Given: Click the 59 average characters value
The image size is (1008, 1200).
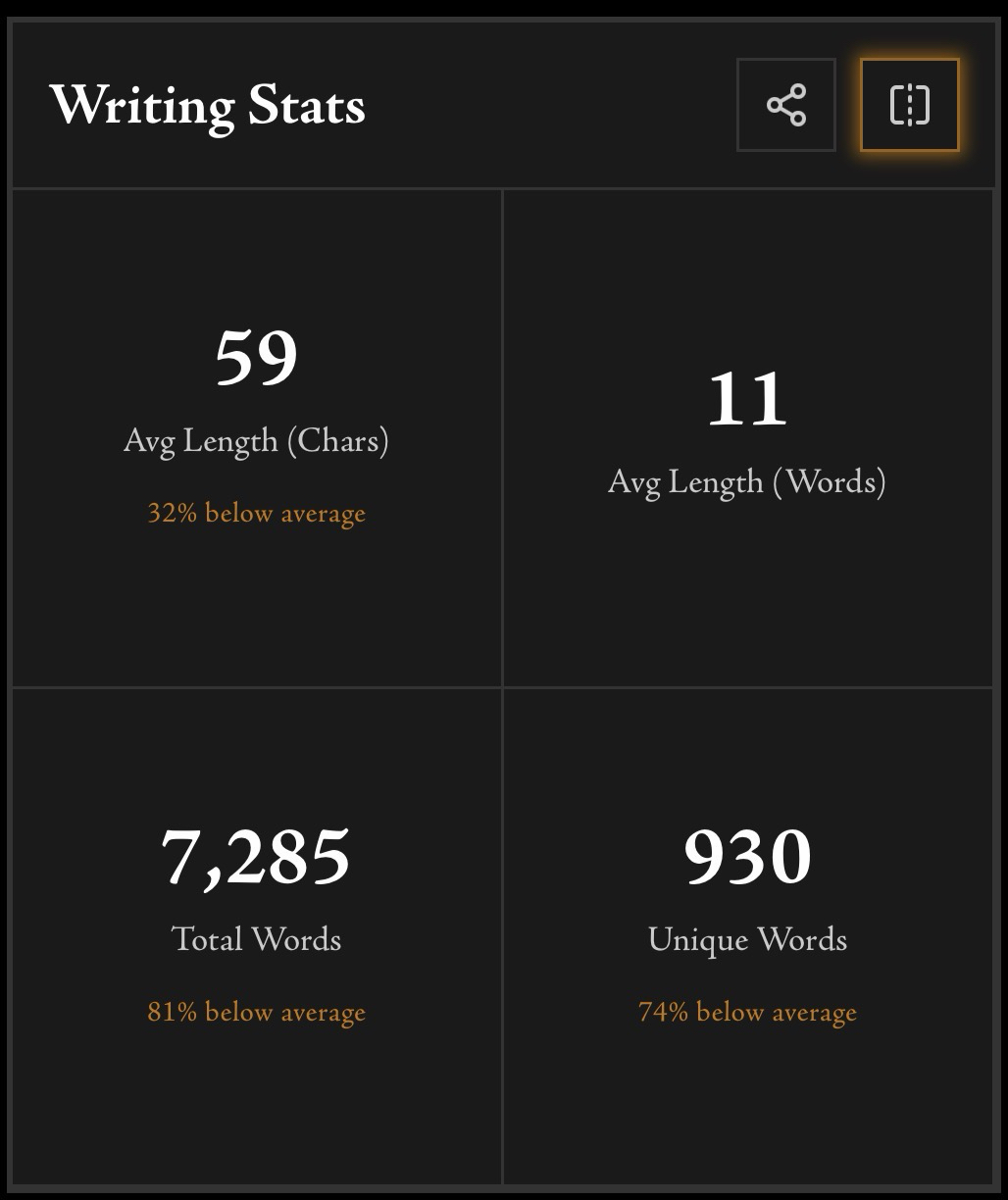Looking at the screenshot, I should [256, 358].
